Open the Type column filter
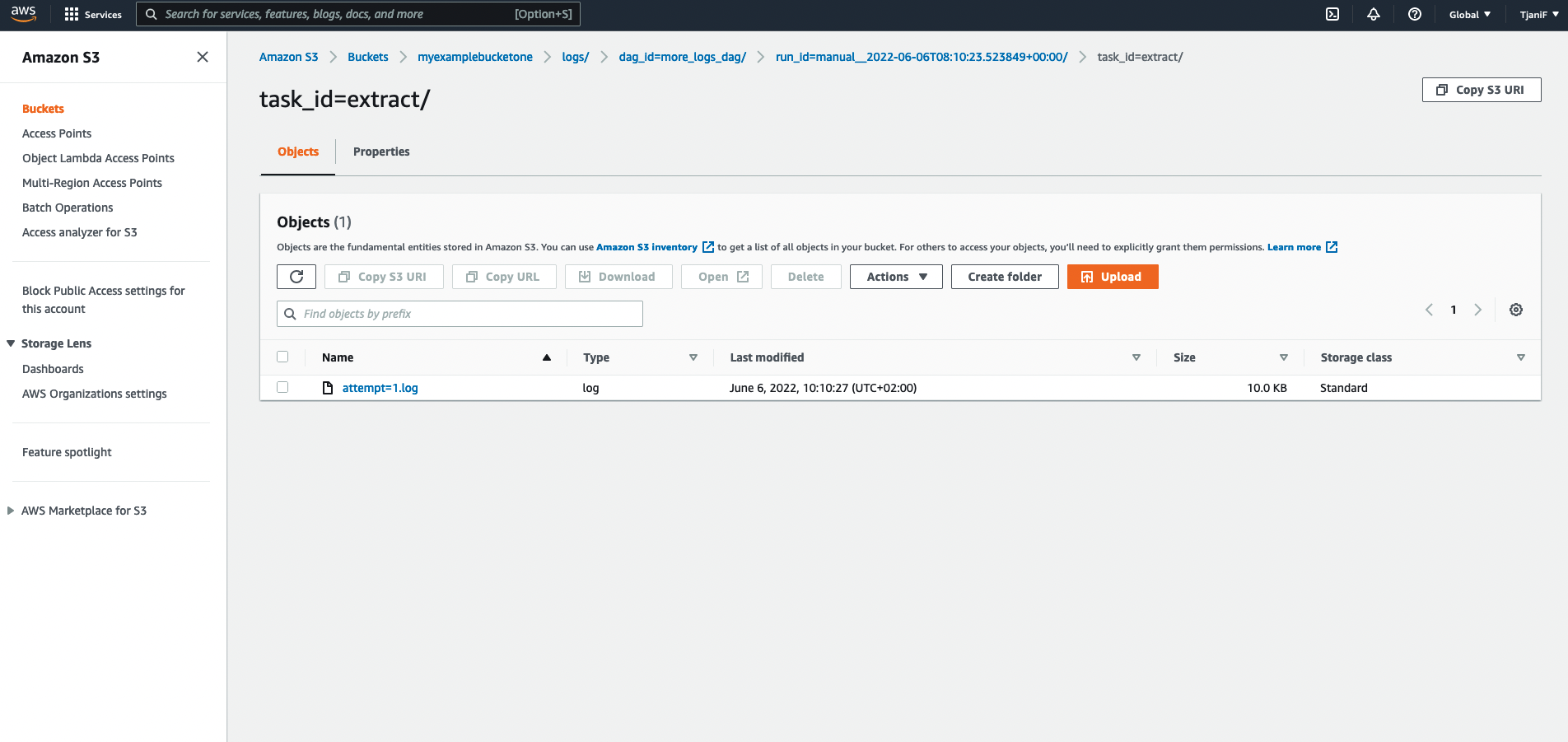1568x742 pixels. [x=694, y=357]
